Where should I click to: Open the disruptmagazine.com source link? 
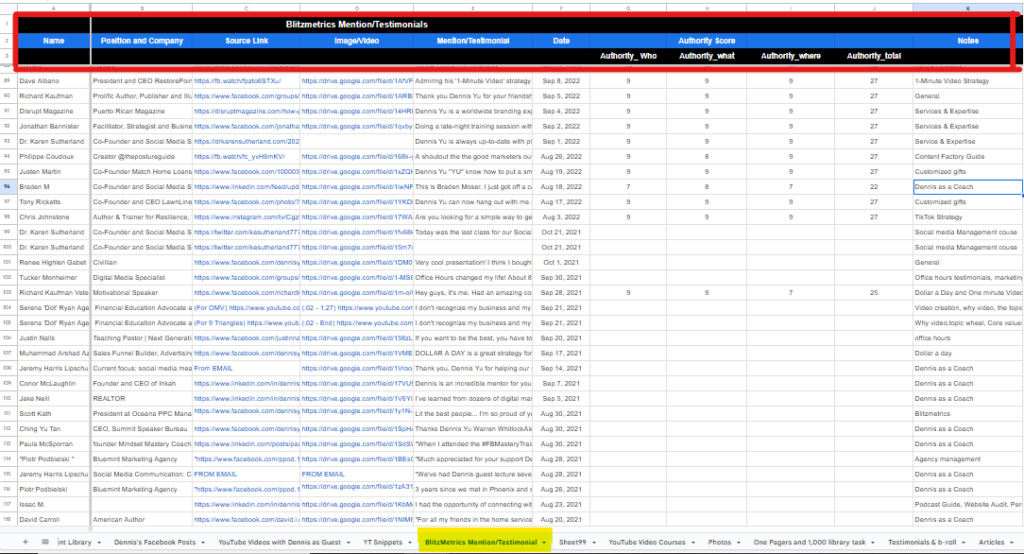247,111
